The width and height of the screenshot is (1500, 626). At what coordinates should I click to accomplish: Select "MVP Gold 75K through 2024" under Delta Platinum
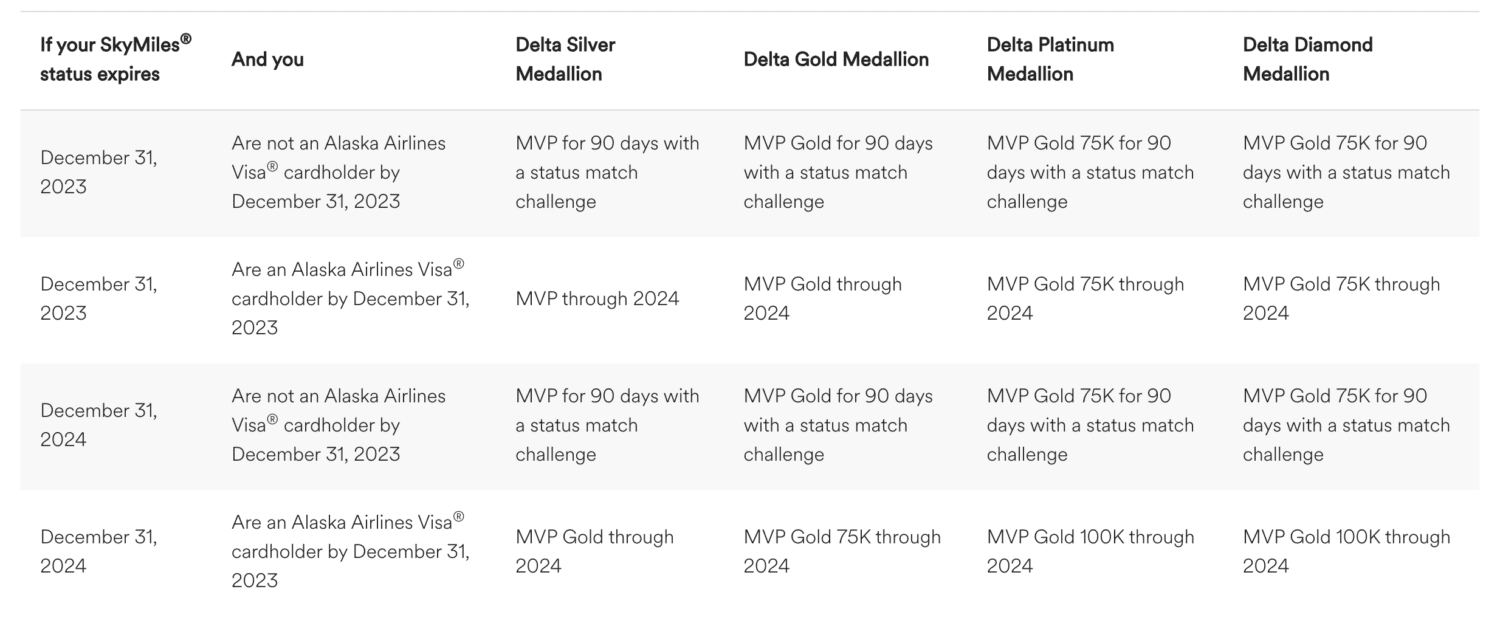tap(1085, 299)
